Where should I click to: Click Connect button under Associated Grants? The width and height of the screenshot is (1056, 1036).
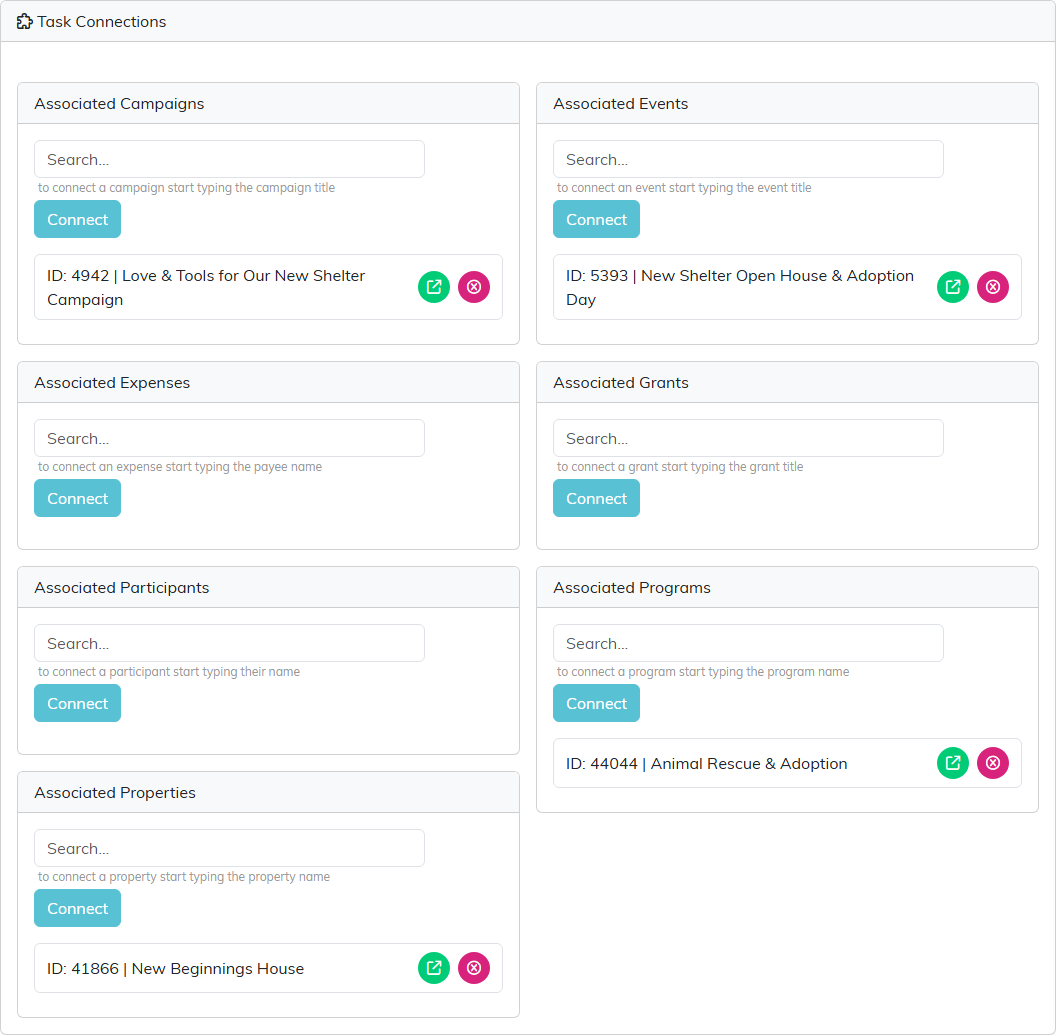[x=596, y=498]
